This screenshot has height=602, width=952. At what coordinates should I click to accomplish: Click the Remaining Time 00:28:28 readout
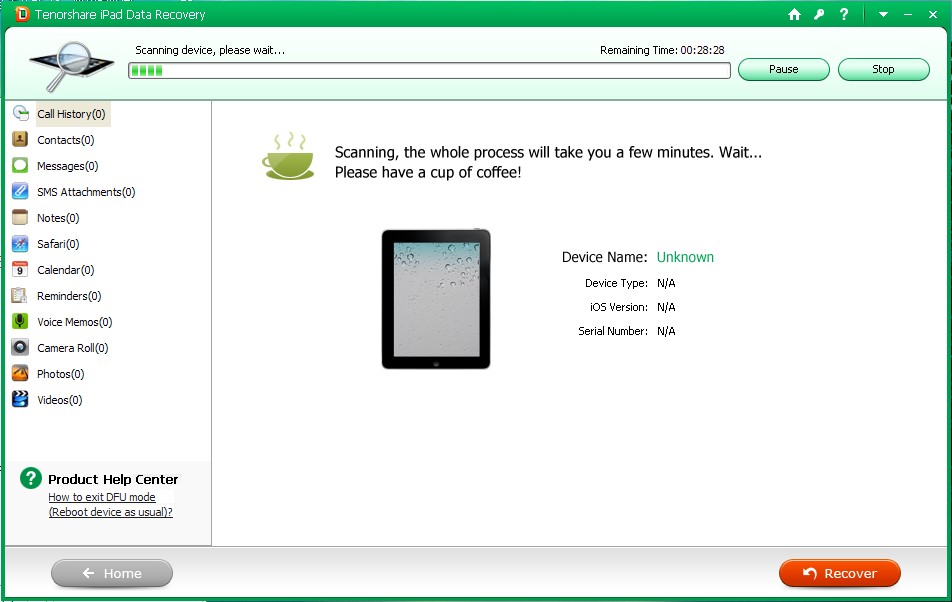[x=662, y=50]
